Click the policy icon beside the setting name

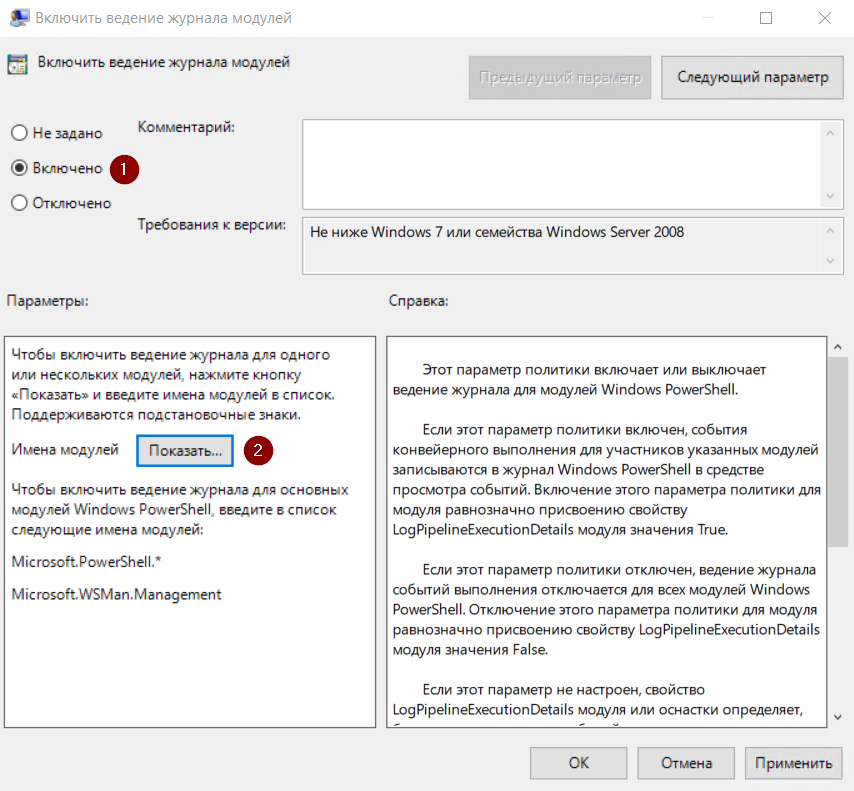pyautogui.click(x=17, y=64)
